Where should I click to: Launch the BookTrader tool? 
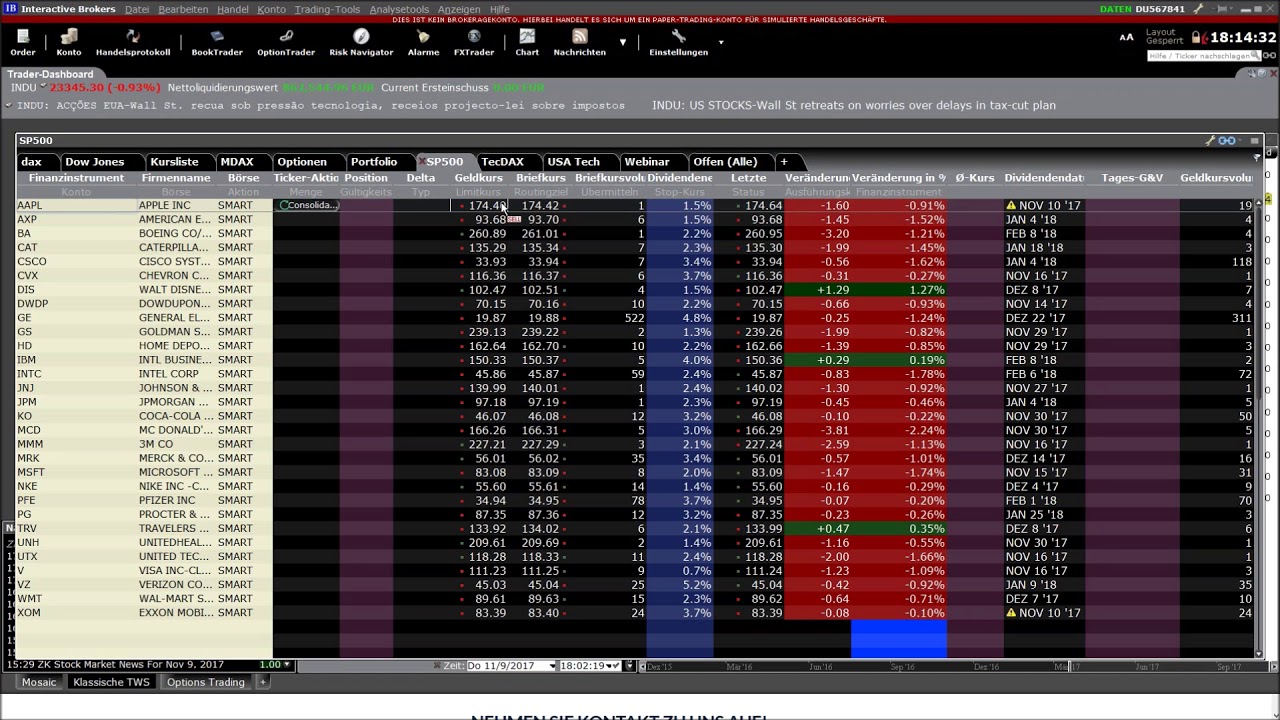(x=217, y=42)
